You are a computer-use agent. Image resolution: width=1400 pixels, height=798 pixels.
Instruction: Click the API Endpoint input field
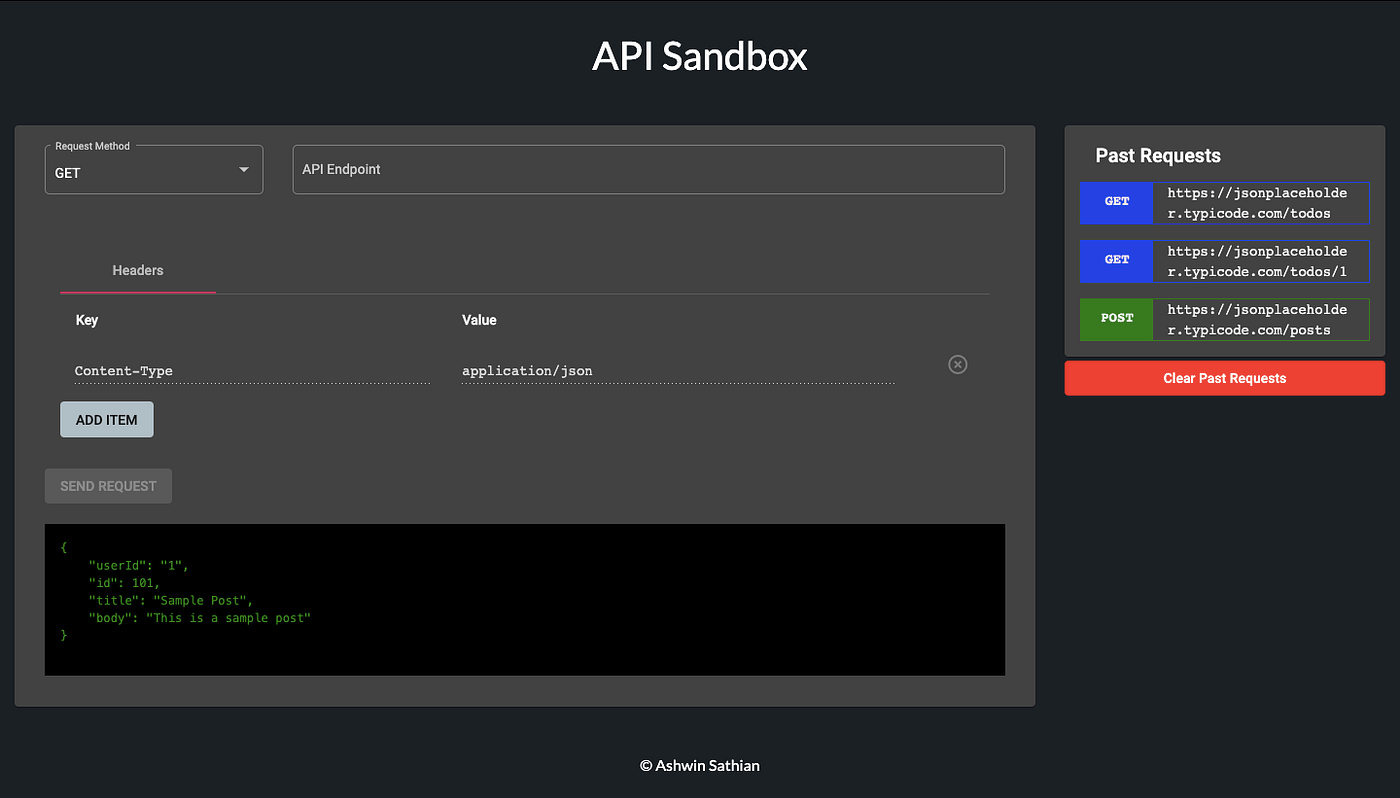pos(648,169)
